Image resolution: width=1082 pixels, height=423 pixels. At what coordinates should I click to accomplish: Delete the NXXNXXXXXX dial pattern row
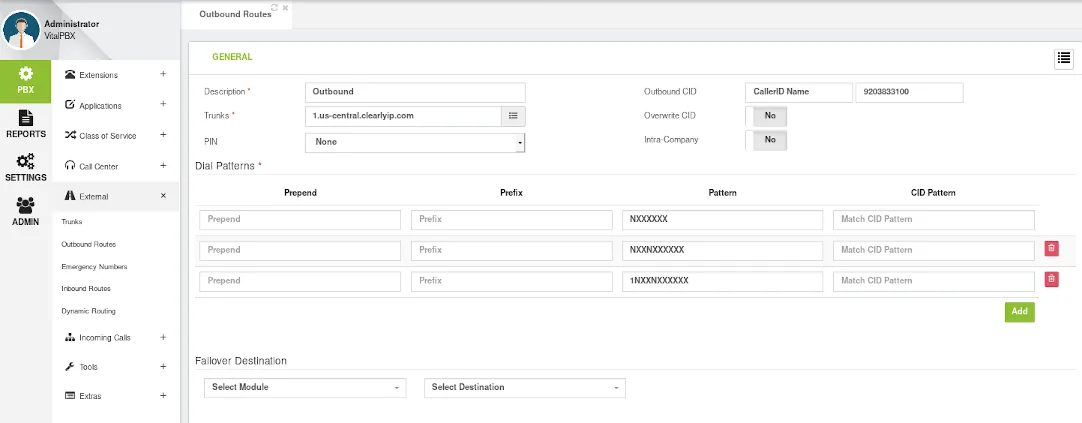pyautogui.click(x=1051, y=248)
